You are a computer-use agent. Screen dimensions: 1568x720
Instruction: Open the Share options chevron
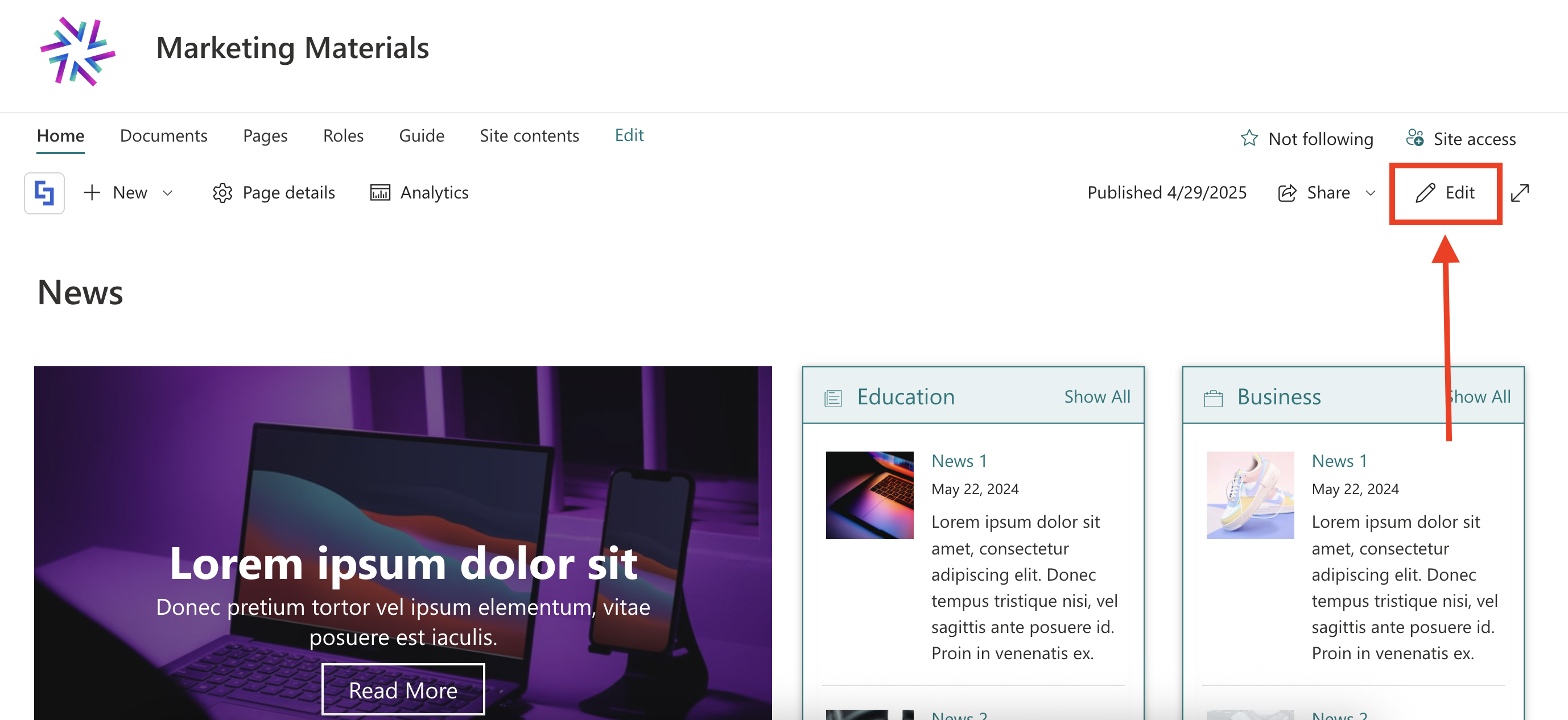click(x=1370, y=193)
